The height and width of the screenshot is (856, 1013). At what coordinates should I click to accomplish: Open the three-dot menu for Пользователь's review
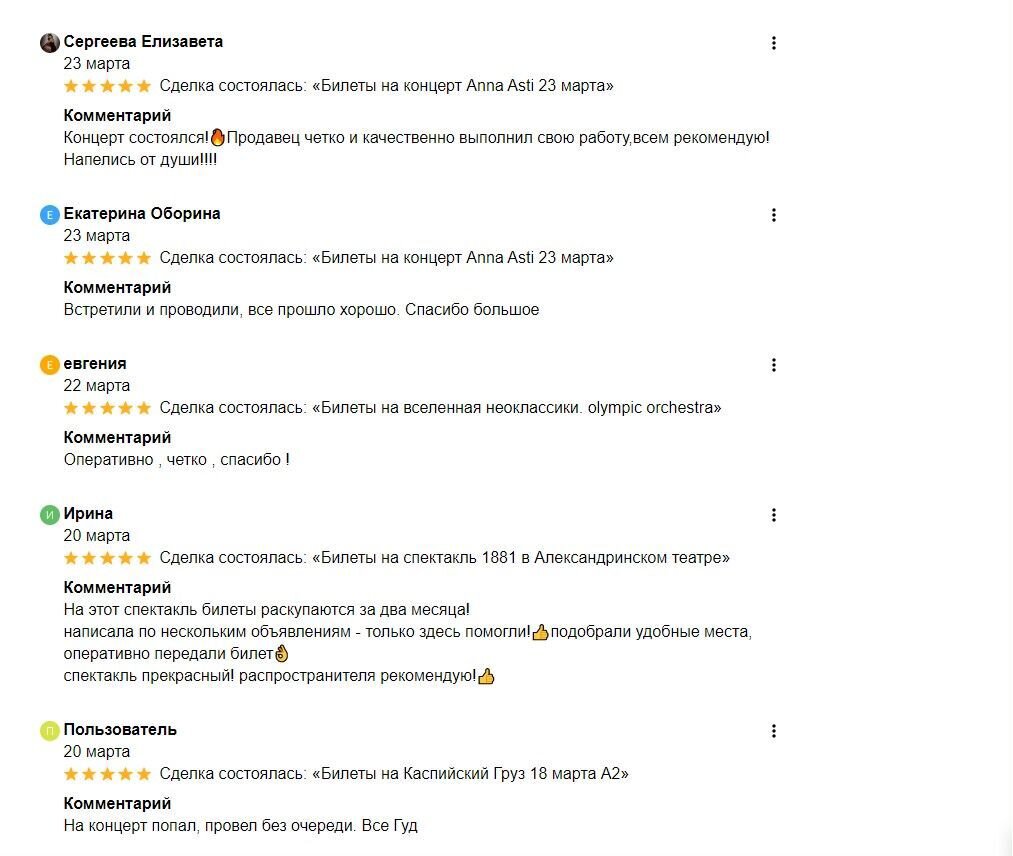coord(773,731)
